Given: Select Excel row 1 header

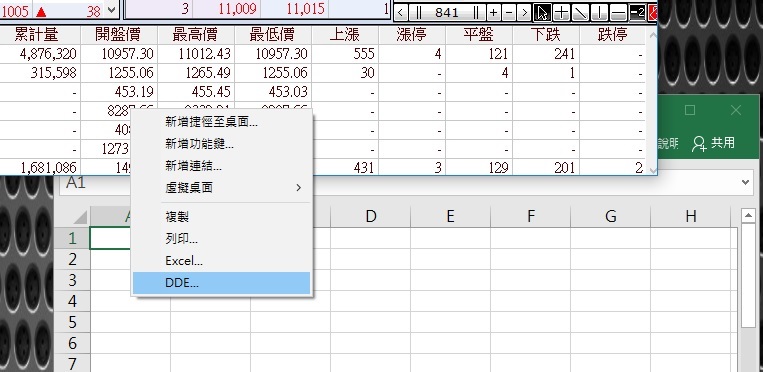Looking at the screenshot, I should tap(72, 238).
